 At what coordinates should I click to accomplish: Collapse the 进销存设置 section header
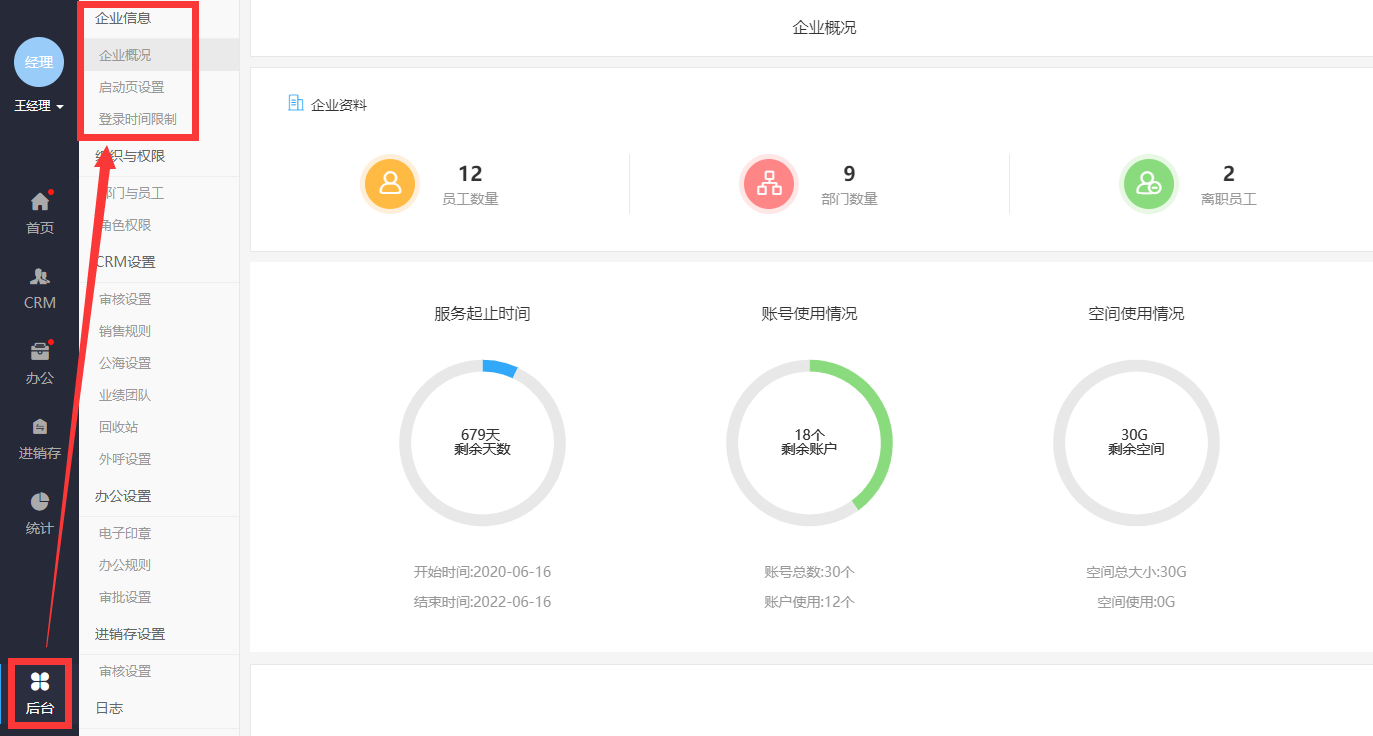(x=130, y=634)
